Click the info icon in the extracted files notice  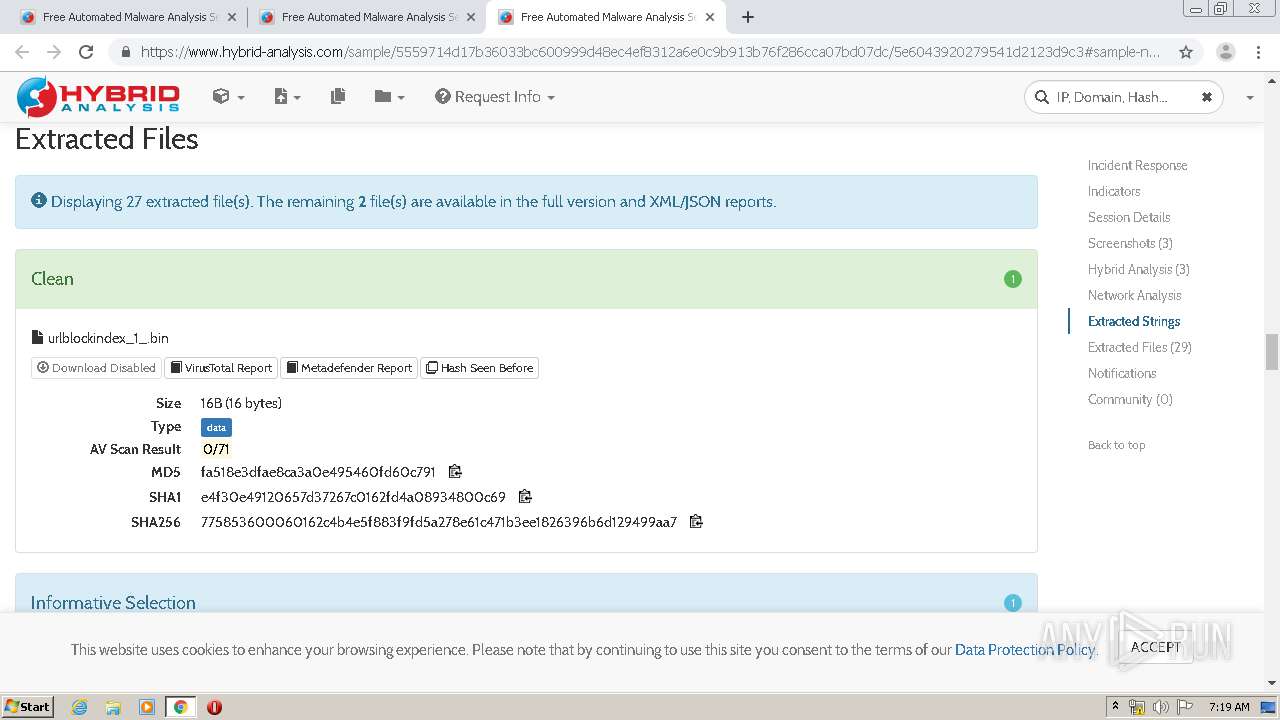[x=39, y=201]
